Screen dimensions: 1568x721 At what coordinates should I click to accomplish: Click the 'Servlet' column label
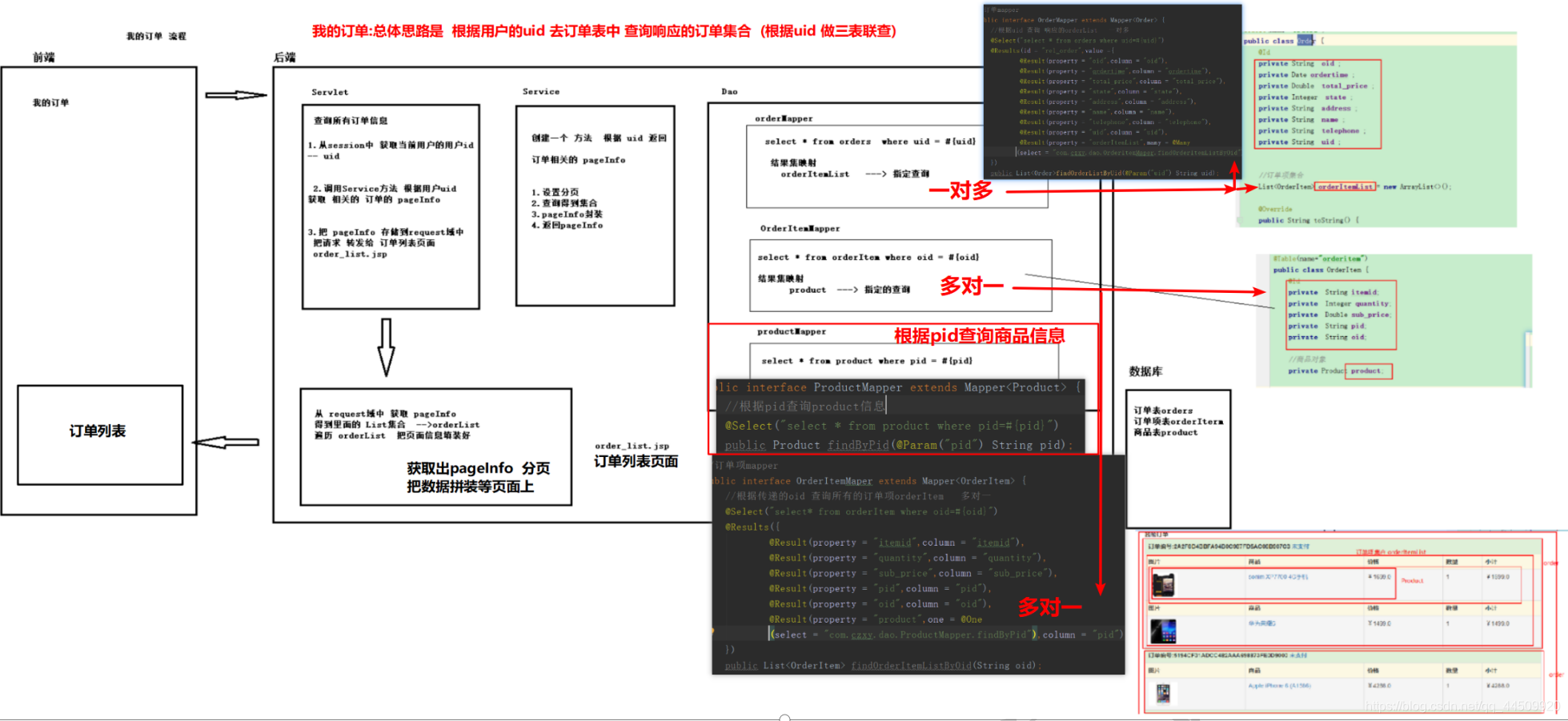330,92
